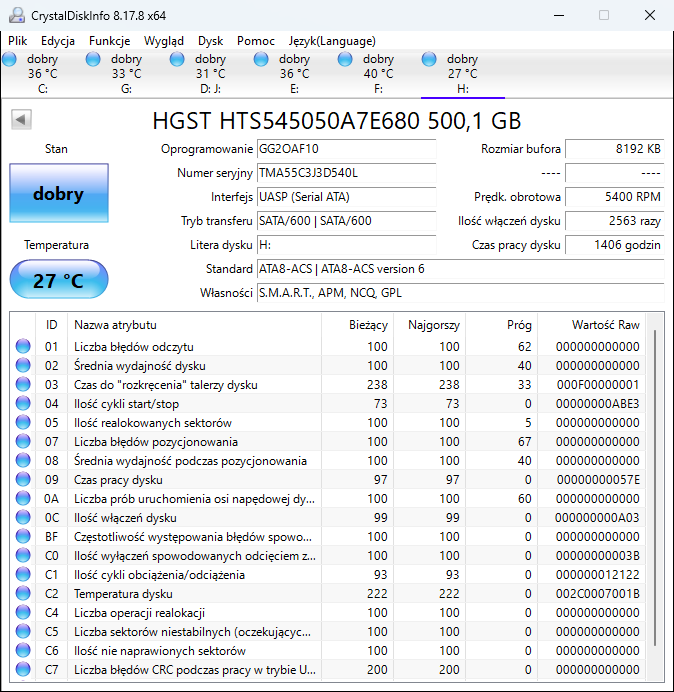Click status orb of attribute C0
The image size is (674, 692).
tap(23, 555)
